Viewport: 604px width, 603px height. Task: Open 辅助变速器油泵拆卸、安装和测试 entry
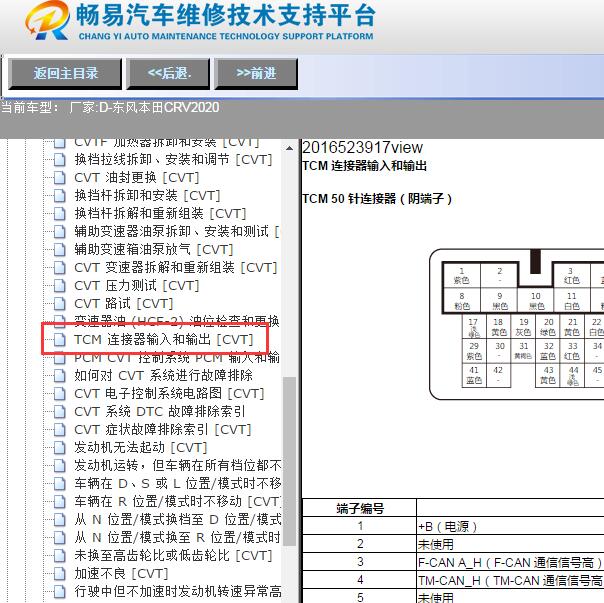(x=177, y=231)
